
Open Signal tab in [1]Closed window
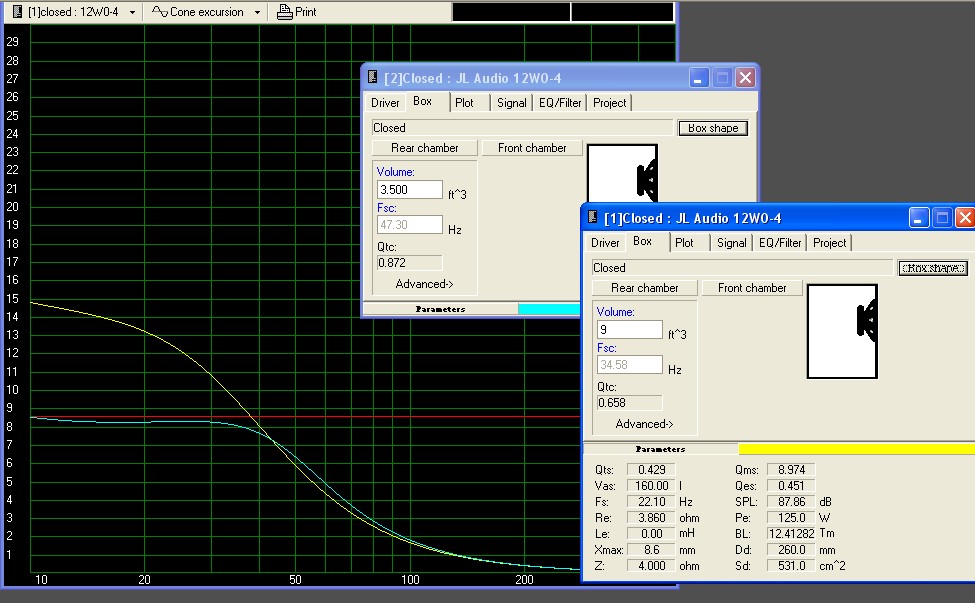pos(731,243)
